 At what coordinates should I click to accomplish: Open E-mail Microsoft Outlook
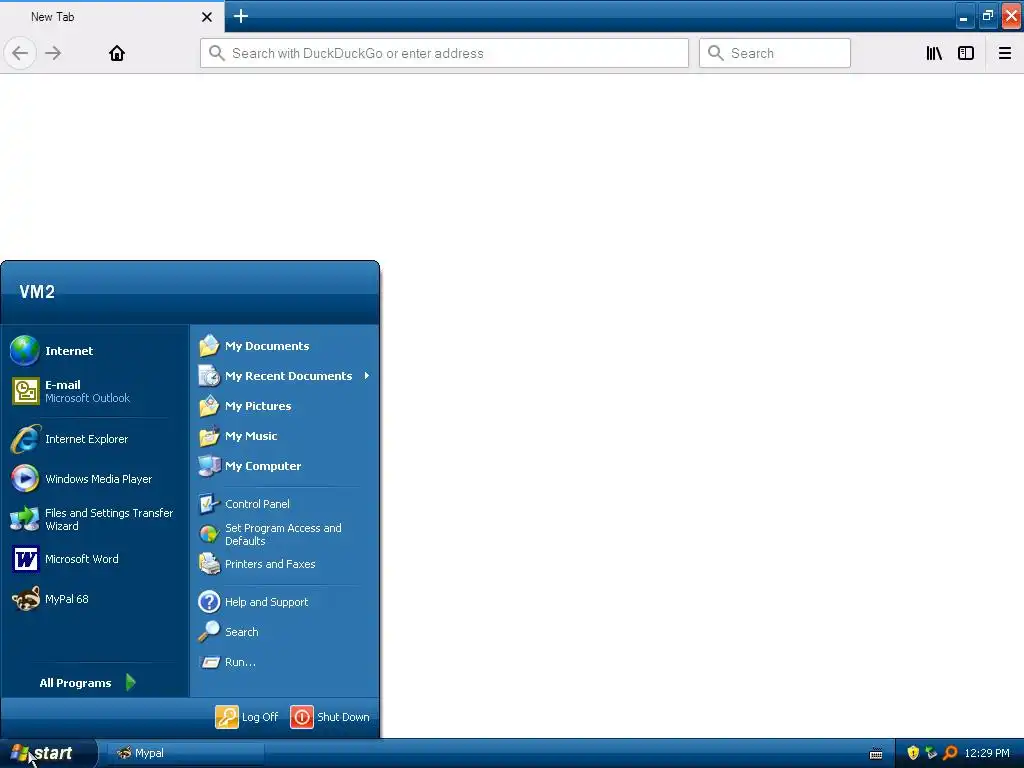(95, 391)
